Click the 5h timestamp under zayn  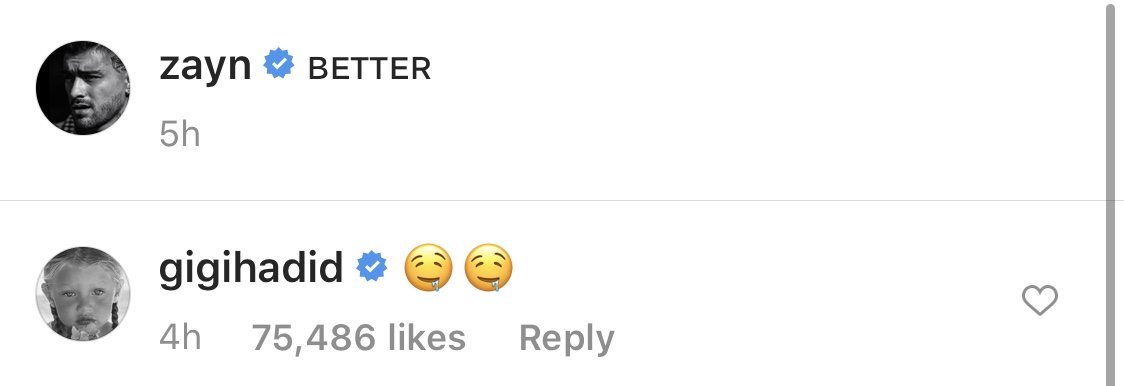pyautogui.click(x=179, y=134)
